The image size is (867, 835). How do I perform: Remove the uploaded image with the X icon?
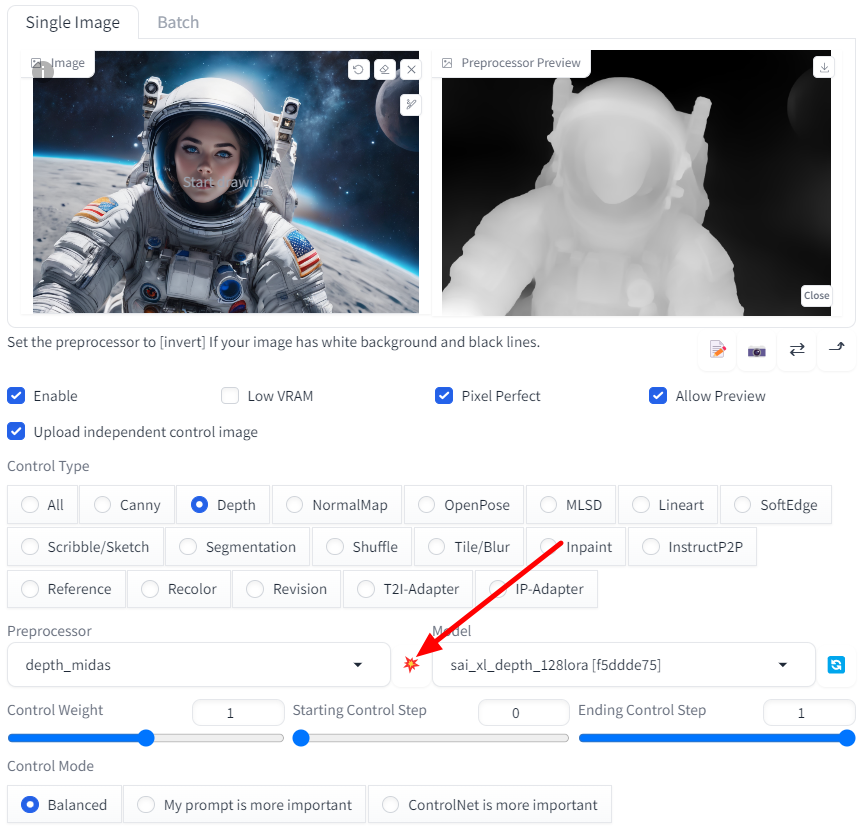coord(411,70)
